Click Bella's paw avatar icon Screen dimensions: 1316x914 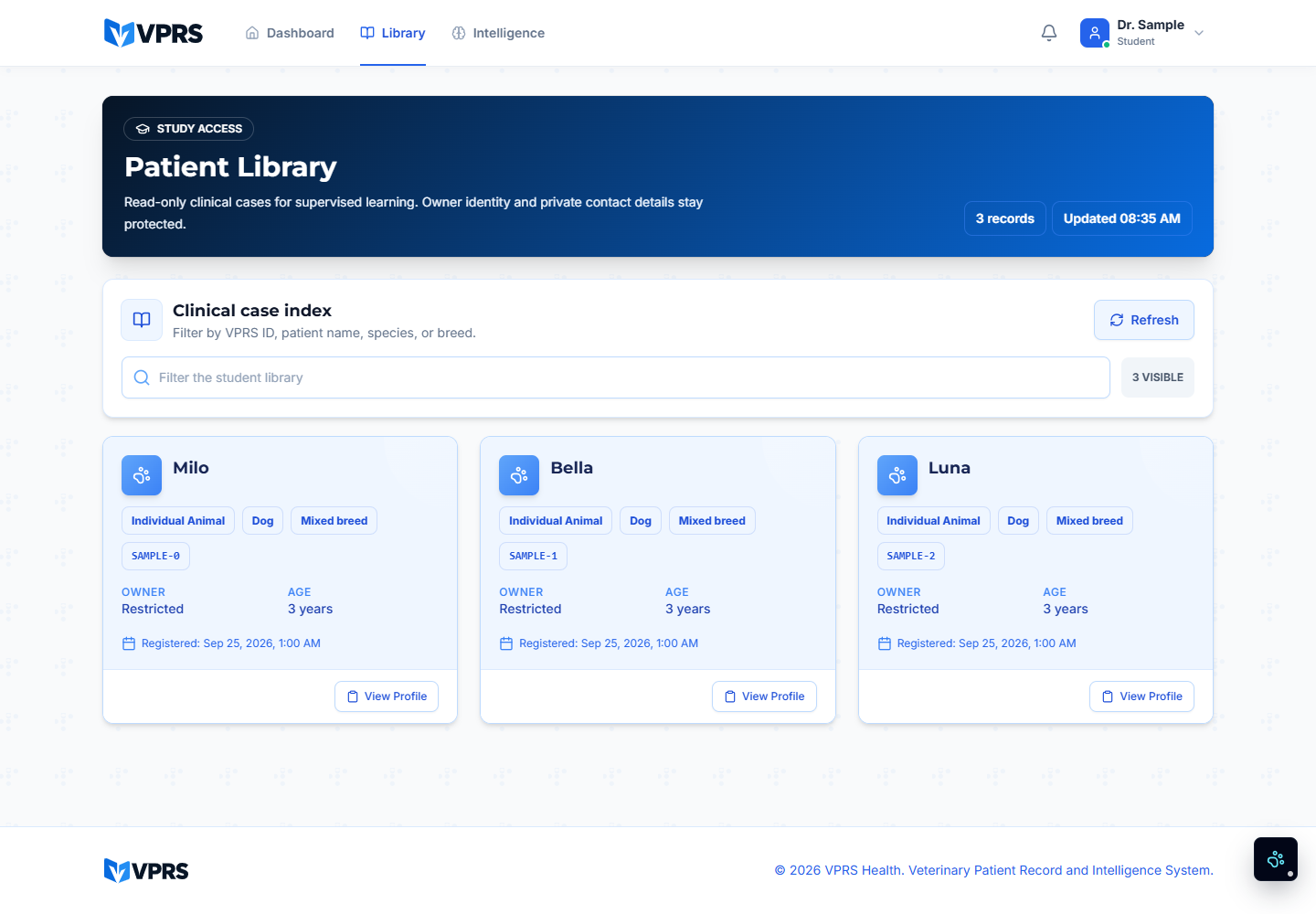tap(519, 475)
